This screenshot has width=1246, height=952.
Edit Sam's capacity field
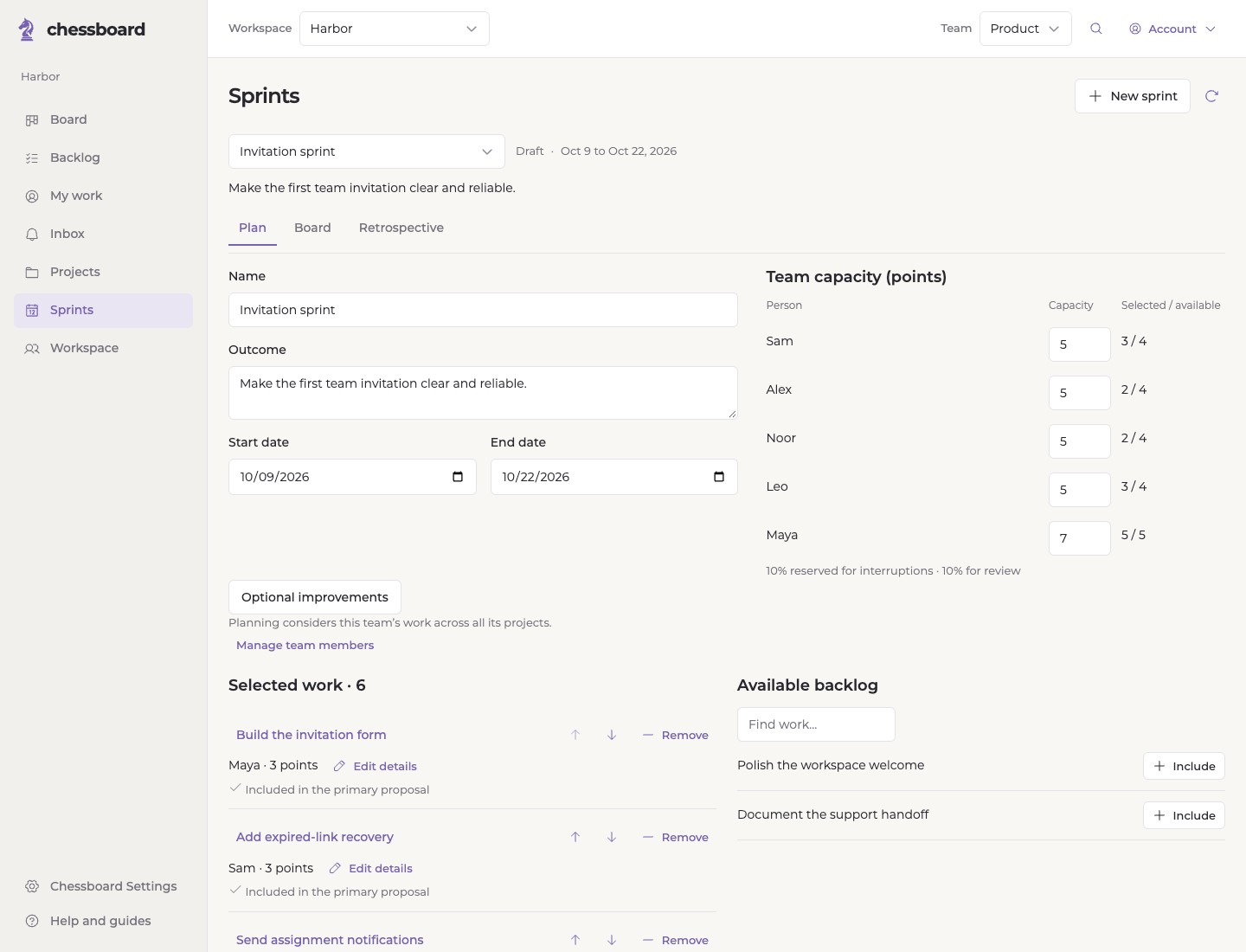click(x=1080, y=344)
